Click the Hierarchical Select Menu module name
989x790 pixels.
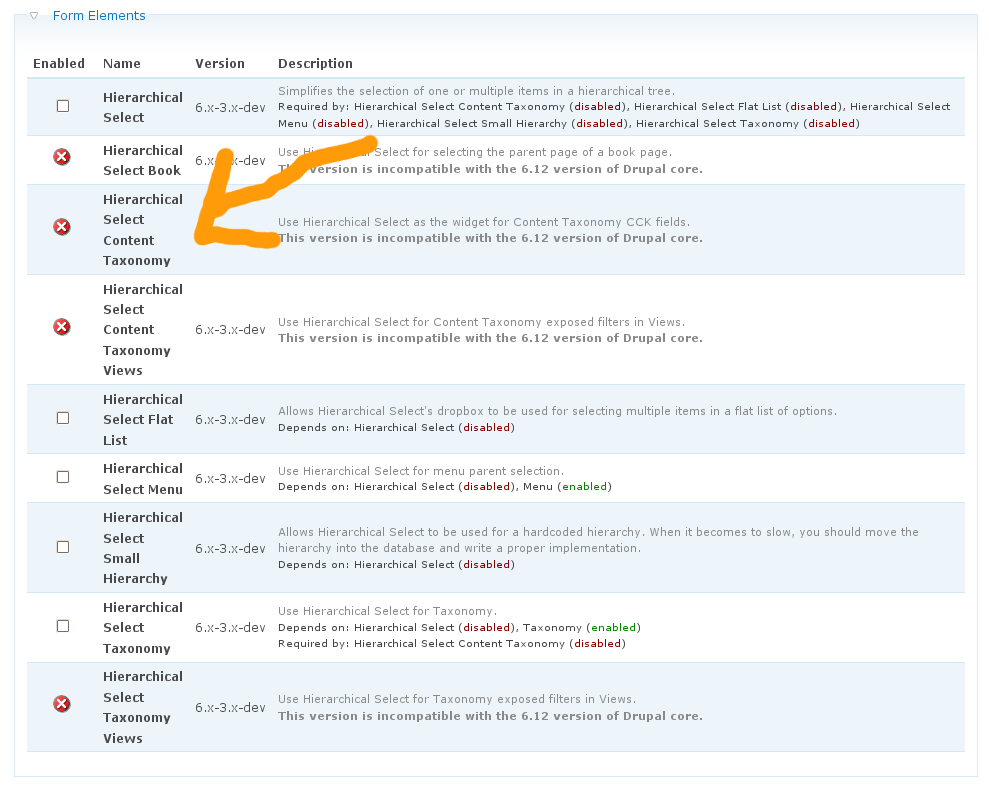point(142,478)
